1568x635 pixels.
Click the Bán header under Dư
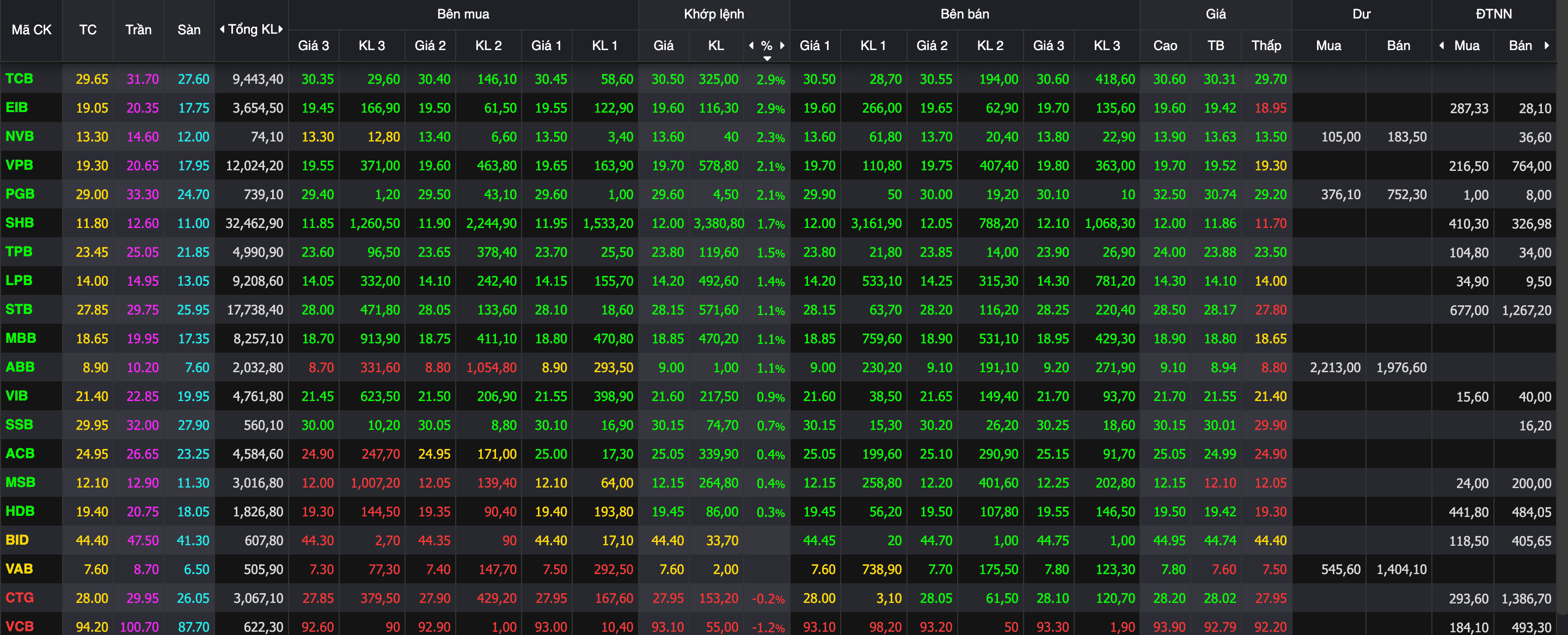(1398, 46)
